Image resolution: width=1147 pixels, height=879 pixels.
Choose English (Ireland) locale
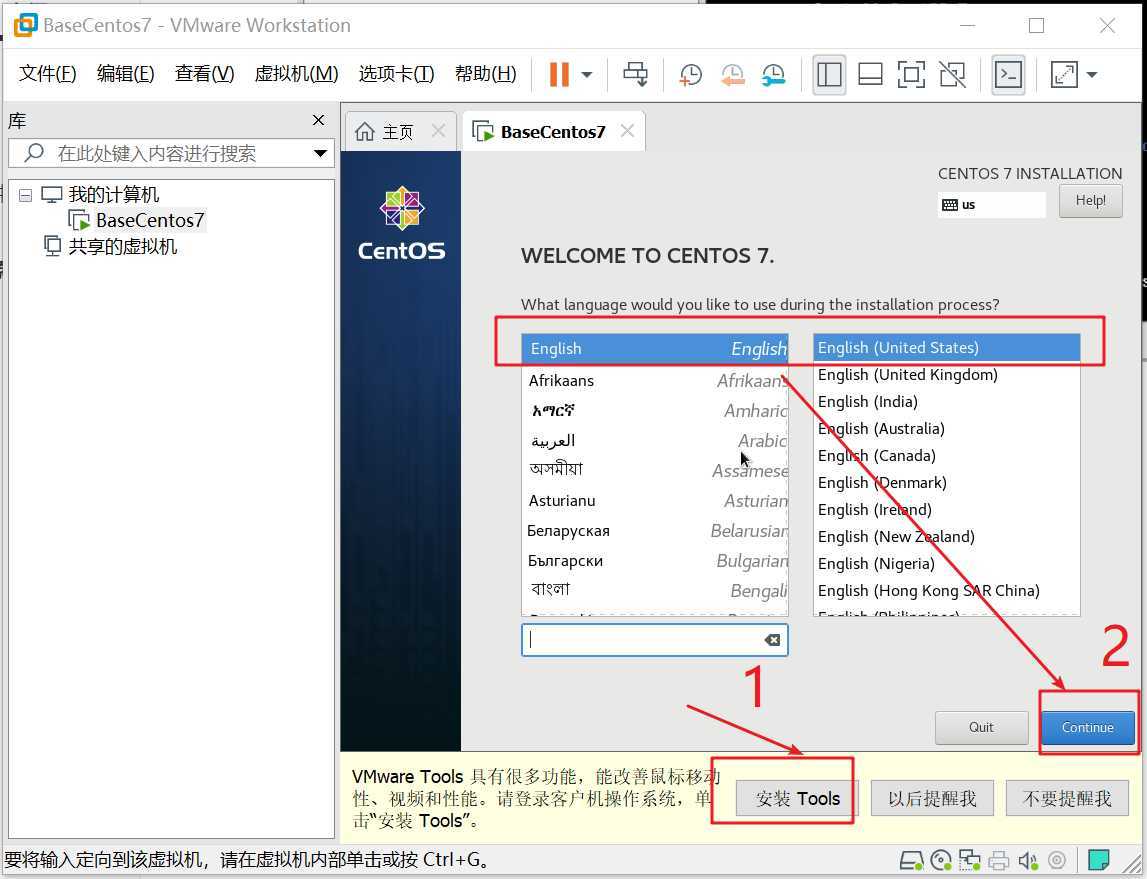point(947,510)
